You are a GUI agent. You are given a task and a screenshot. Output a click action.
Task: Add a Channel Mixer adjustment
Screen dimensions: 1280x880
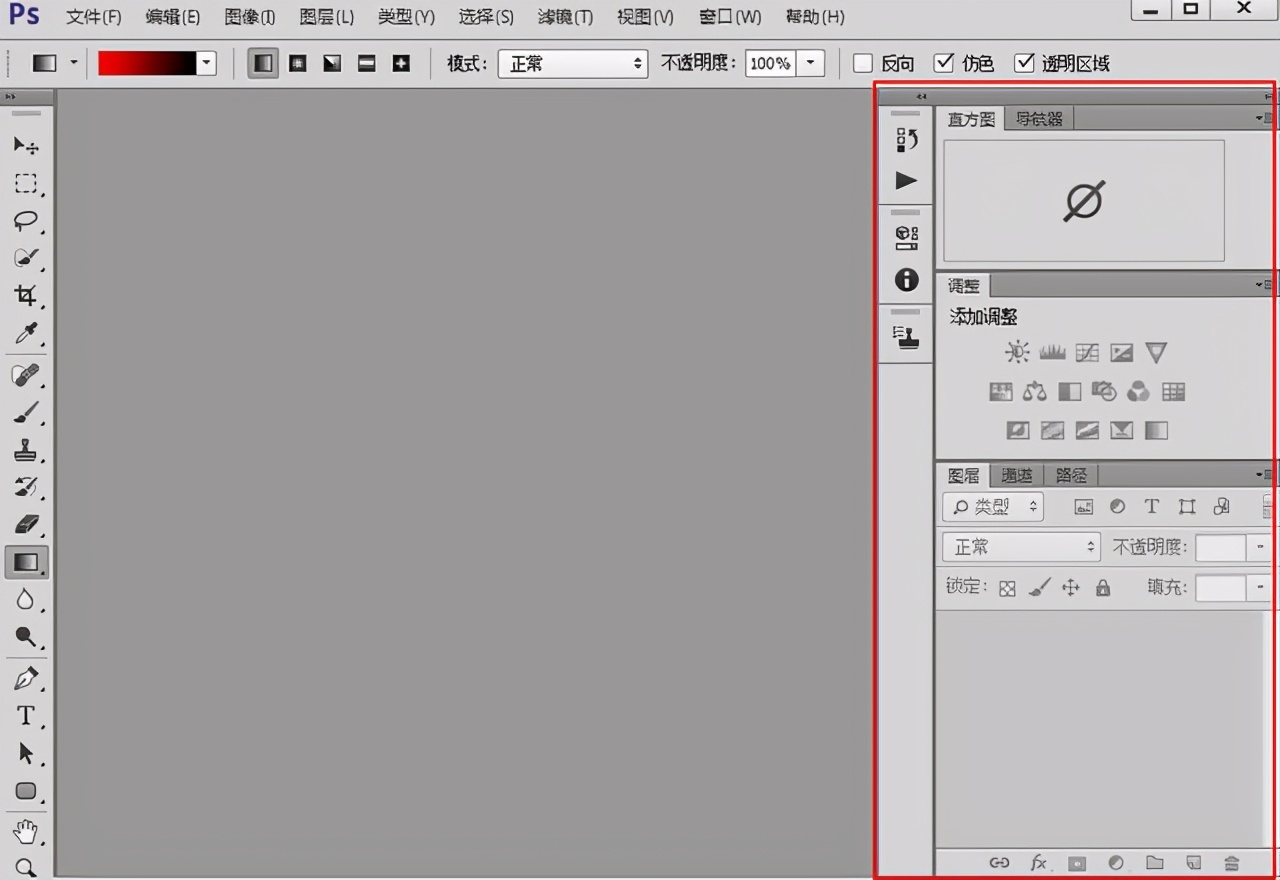point(1138,392)
